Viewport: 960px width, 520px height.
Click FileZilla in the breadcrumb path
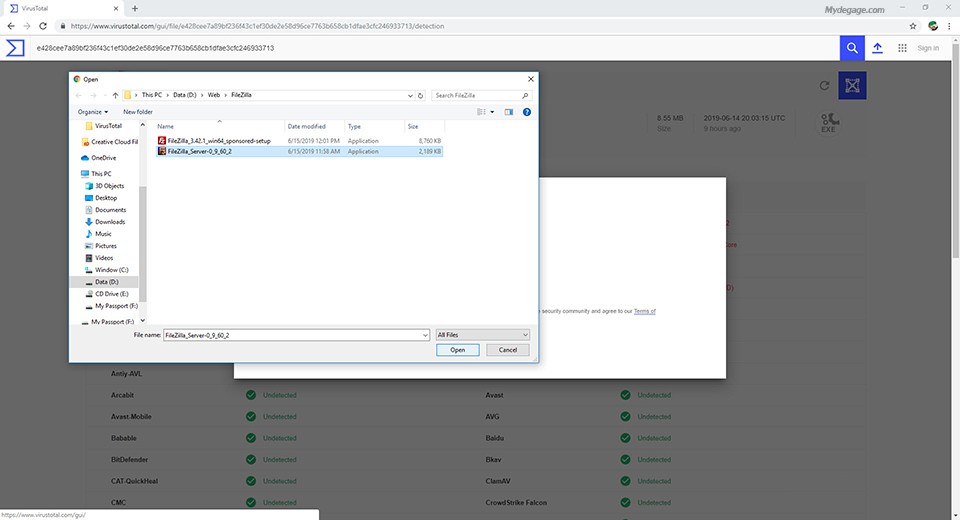(241, 95)
